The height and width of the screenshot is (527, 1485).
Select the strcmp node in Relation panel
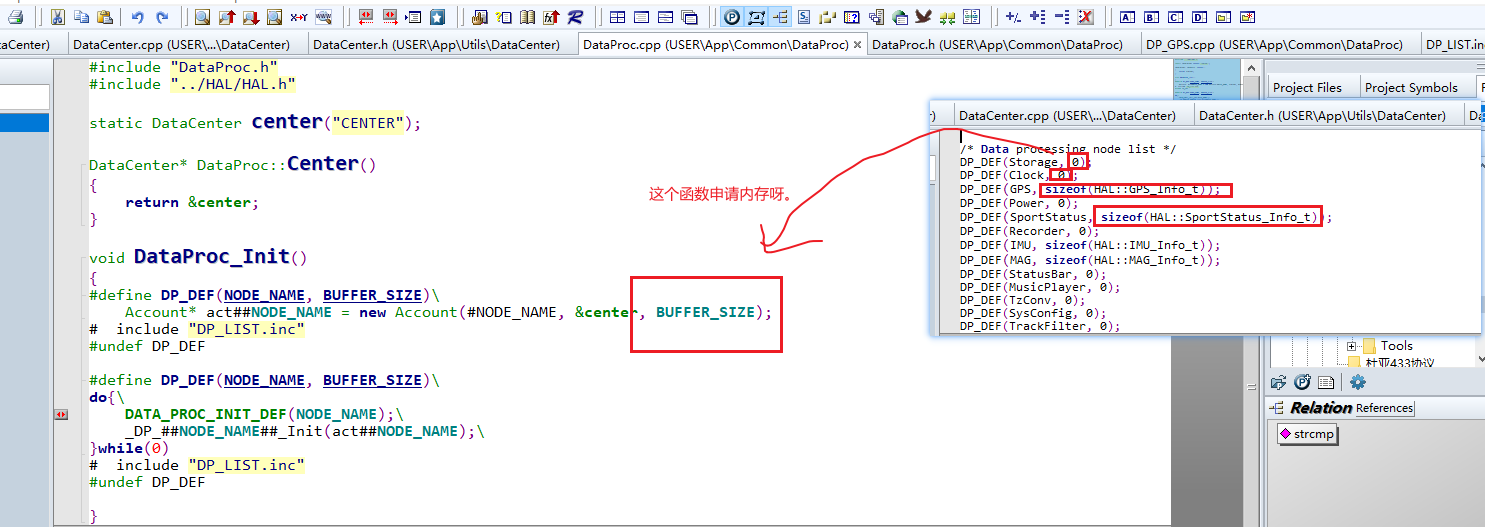tap(1308, 434)
